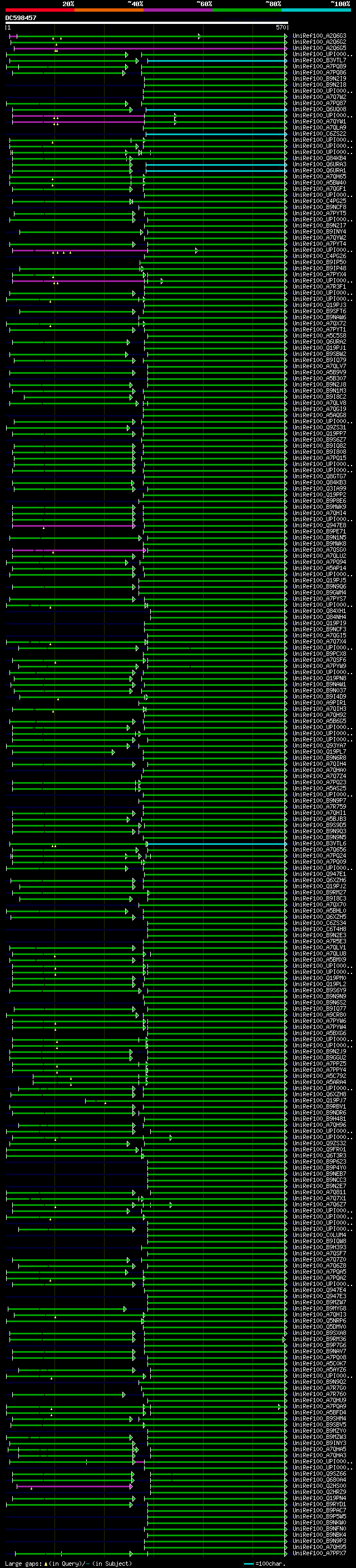
Task: Open hit UniRef100_A2Q6G3
Action: click(319, 36)
